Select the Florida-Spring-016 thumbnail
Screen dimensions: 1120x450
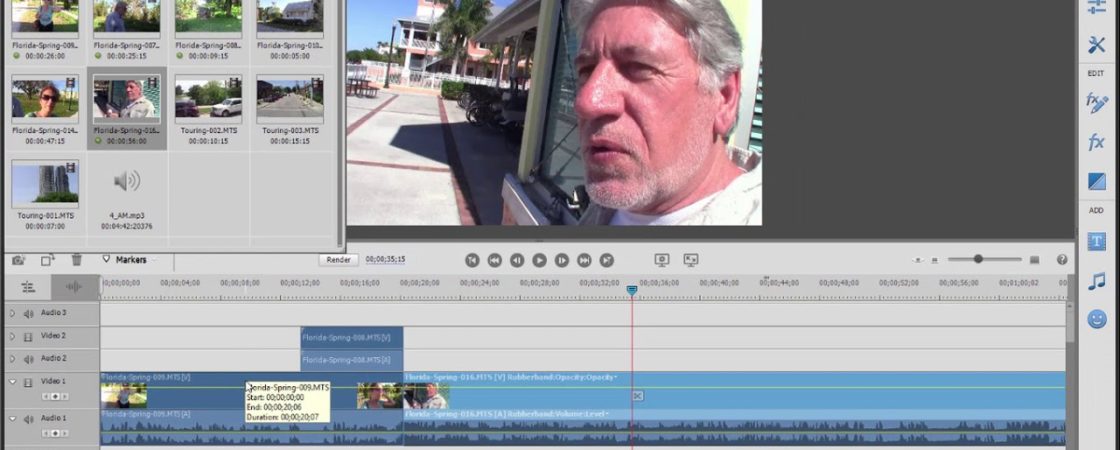(126, 99)
